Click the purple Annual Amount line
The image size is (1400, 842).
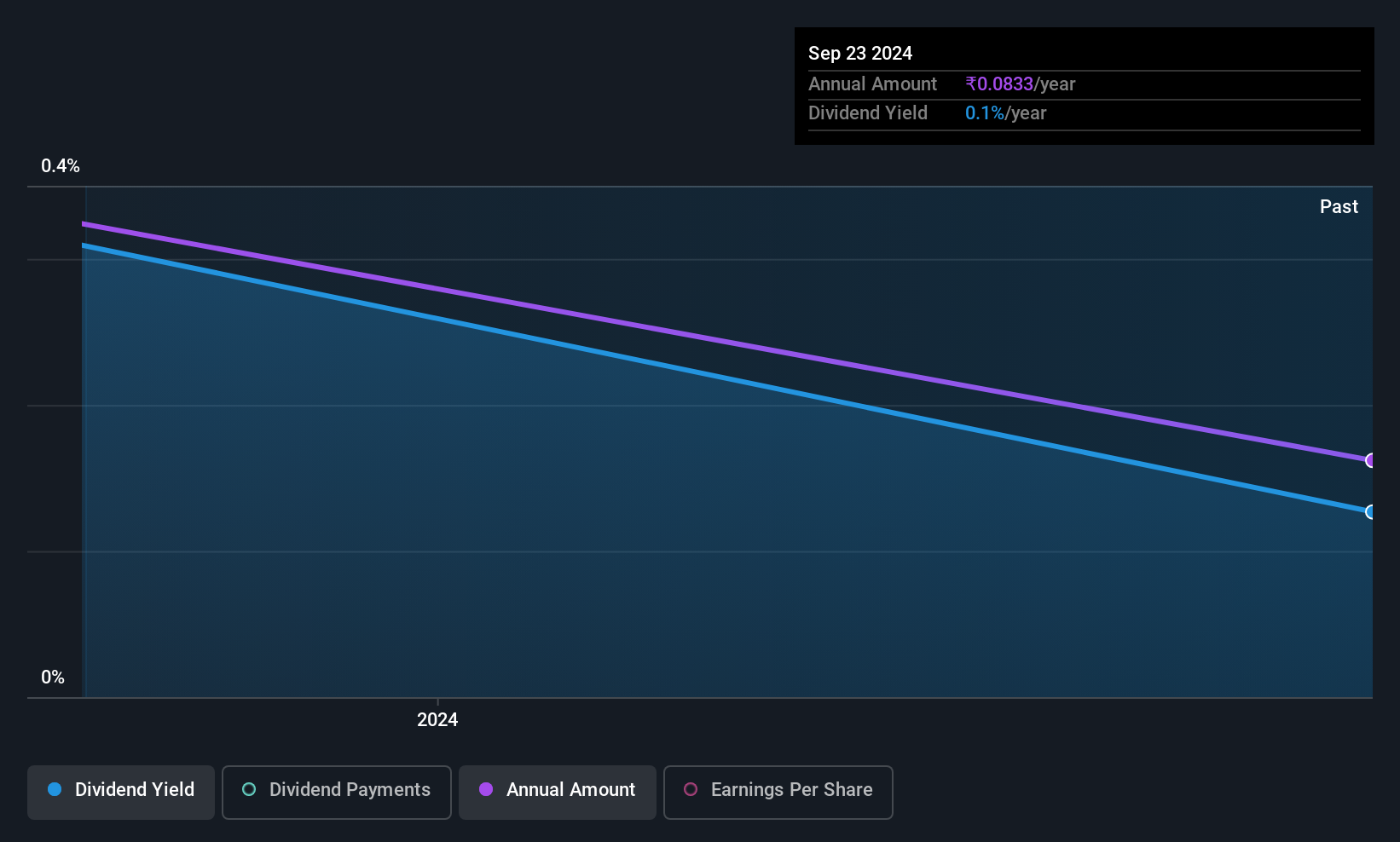(725, 342)
